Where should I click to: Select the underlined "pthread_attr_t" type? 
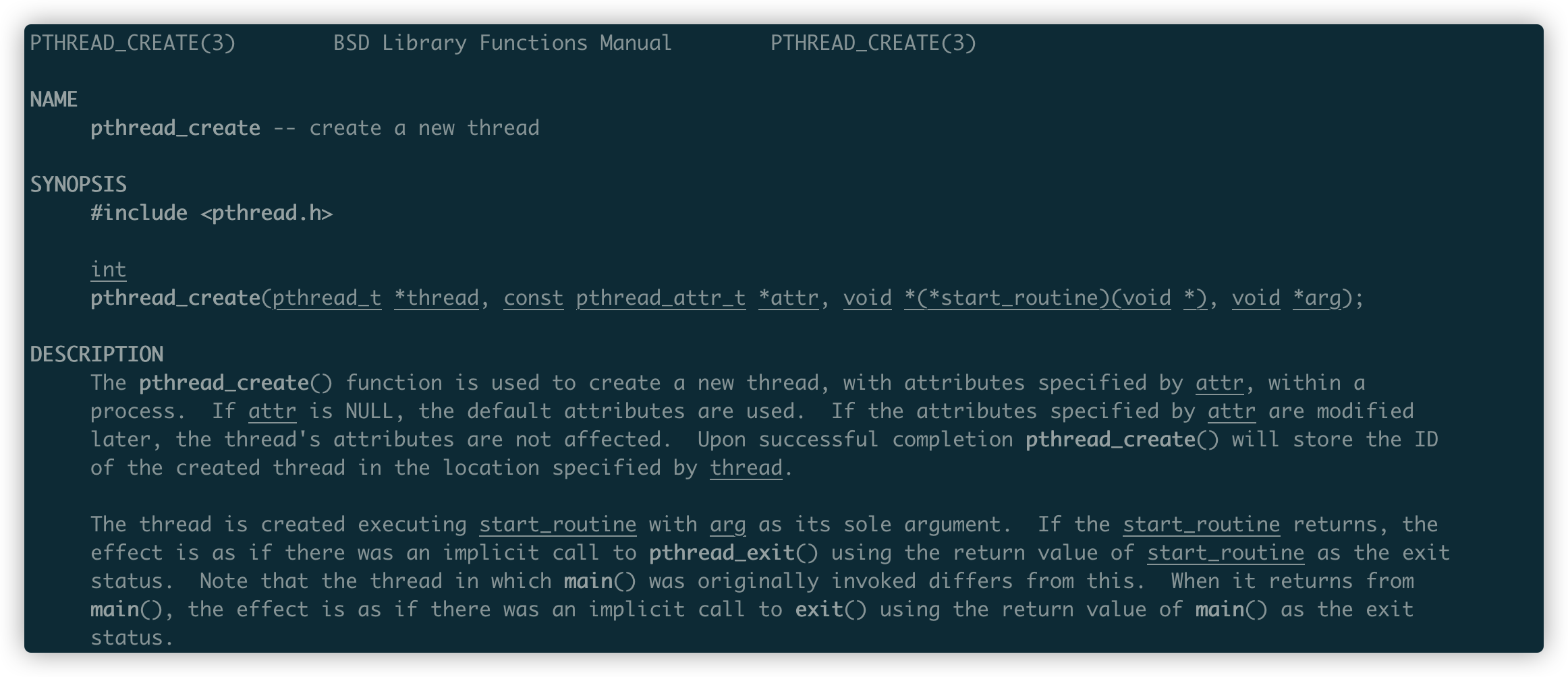[x=661, y=298]
